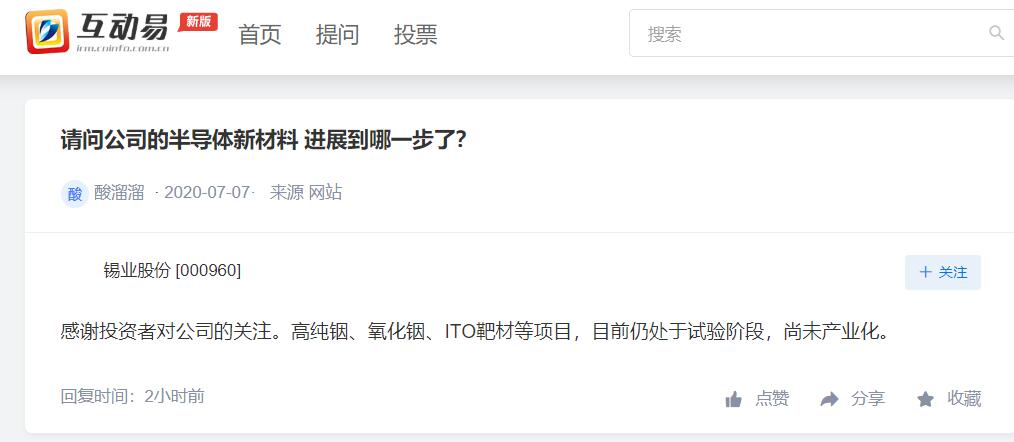Click the search magnifier icon

click(997, 33)
